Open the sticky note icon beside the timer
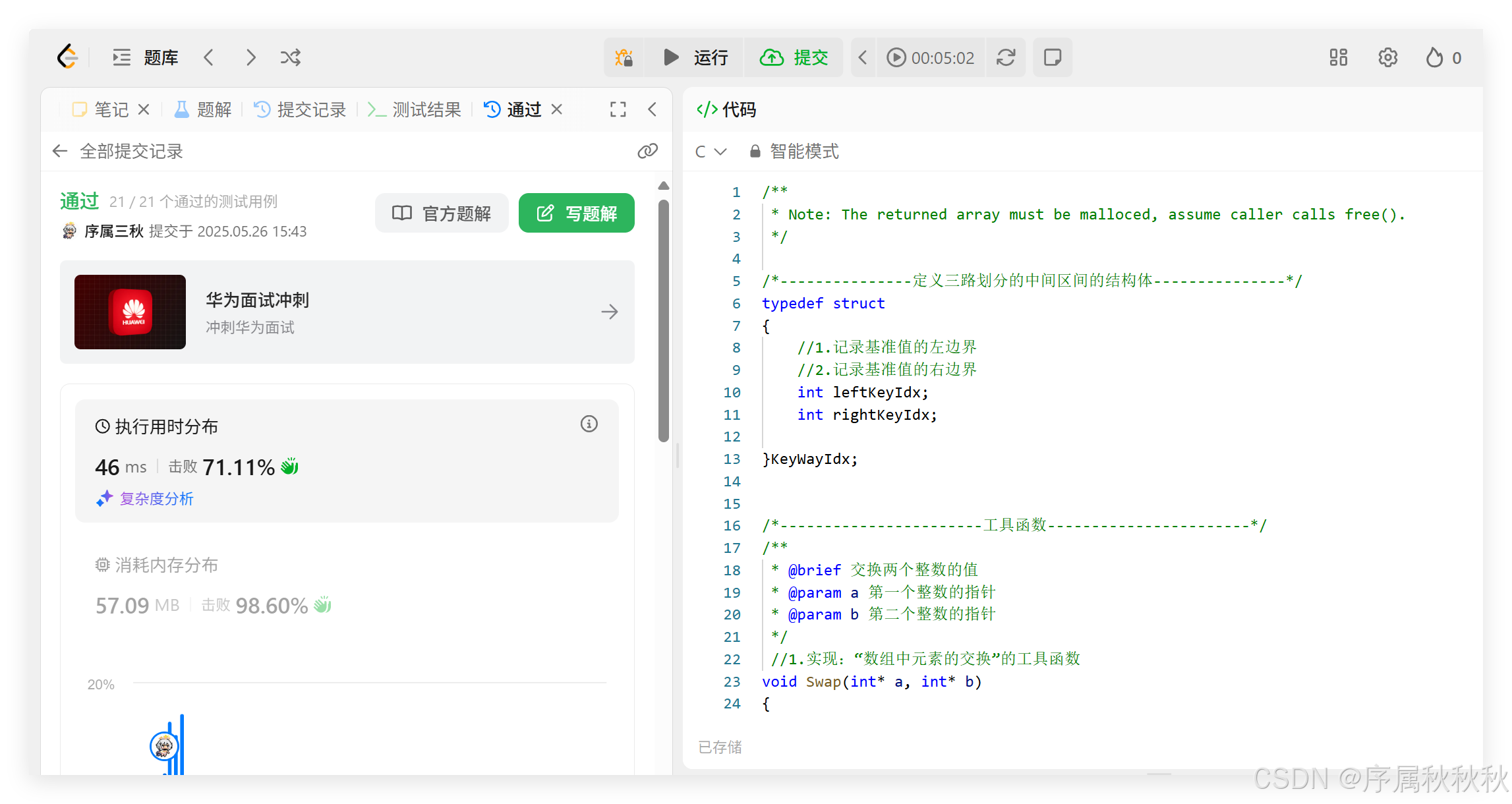Image resolution: width=1512 pixels, height=804 pixels. 1051,57
